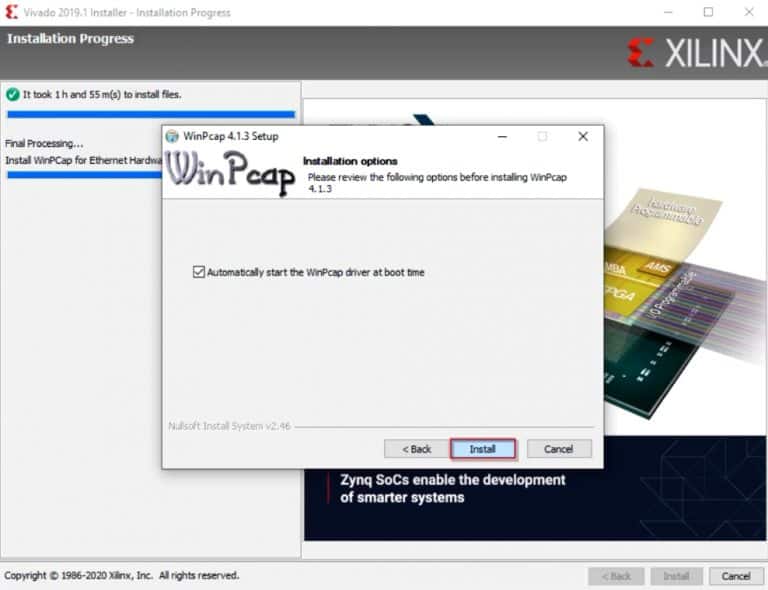This screenshot has height=590, width=768.
Task: Click the greyed-out Back button in Vivado footer
Action: pyautogui.click(x=615, y=576)
